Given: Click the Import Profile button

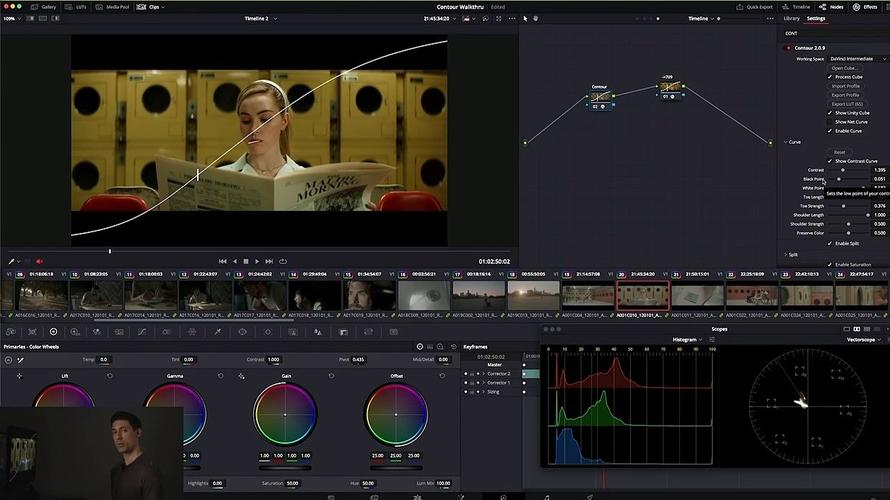Looking at the screenshot, I should [845, 86].
